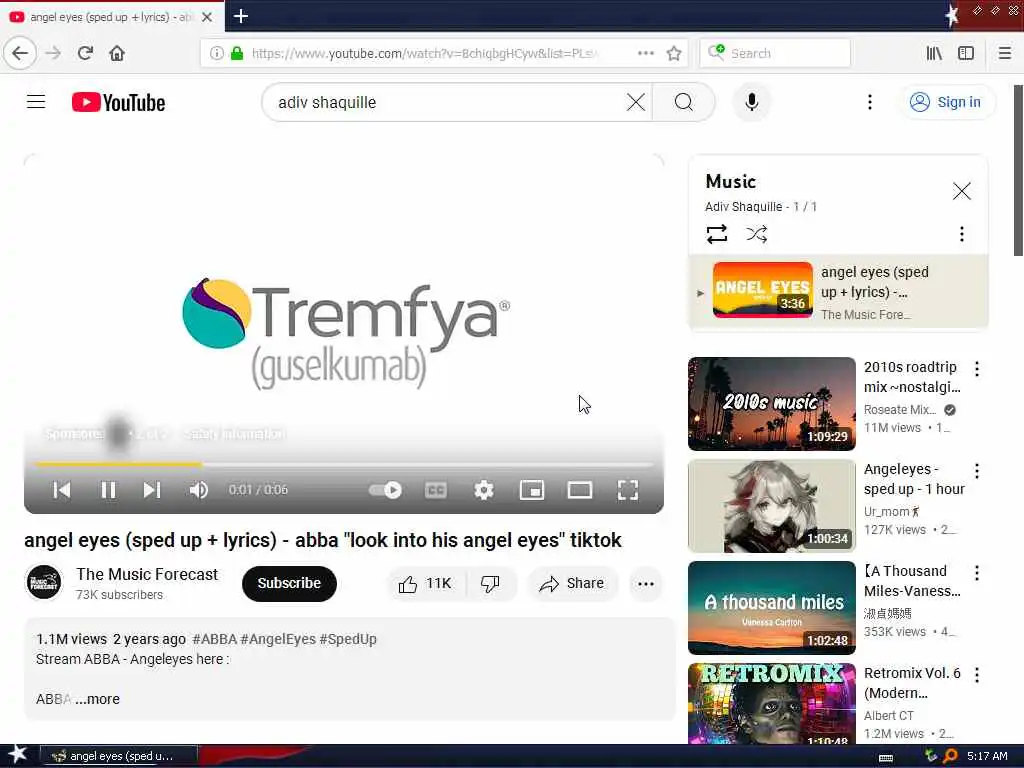This screenshot has height=768, width=1024.
Task: Subscribe to The Music Forecast
Action: point(289,583)
